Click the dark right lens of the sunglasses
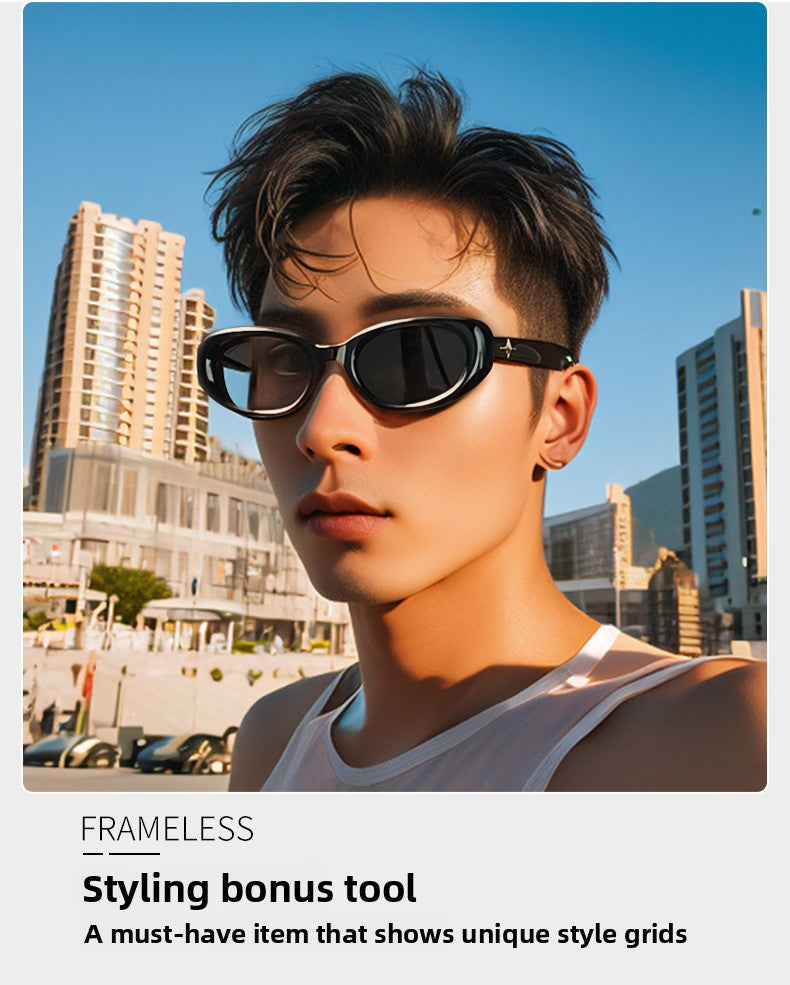Viewport: 790px width, 985px height. click(x=414, y=362)
